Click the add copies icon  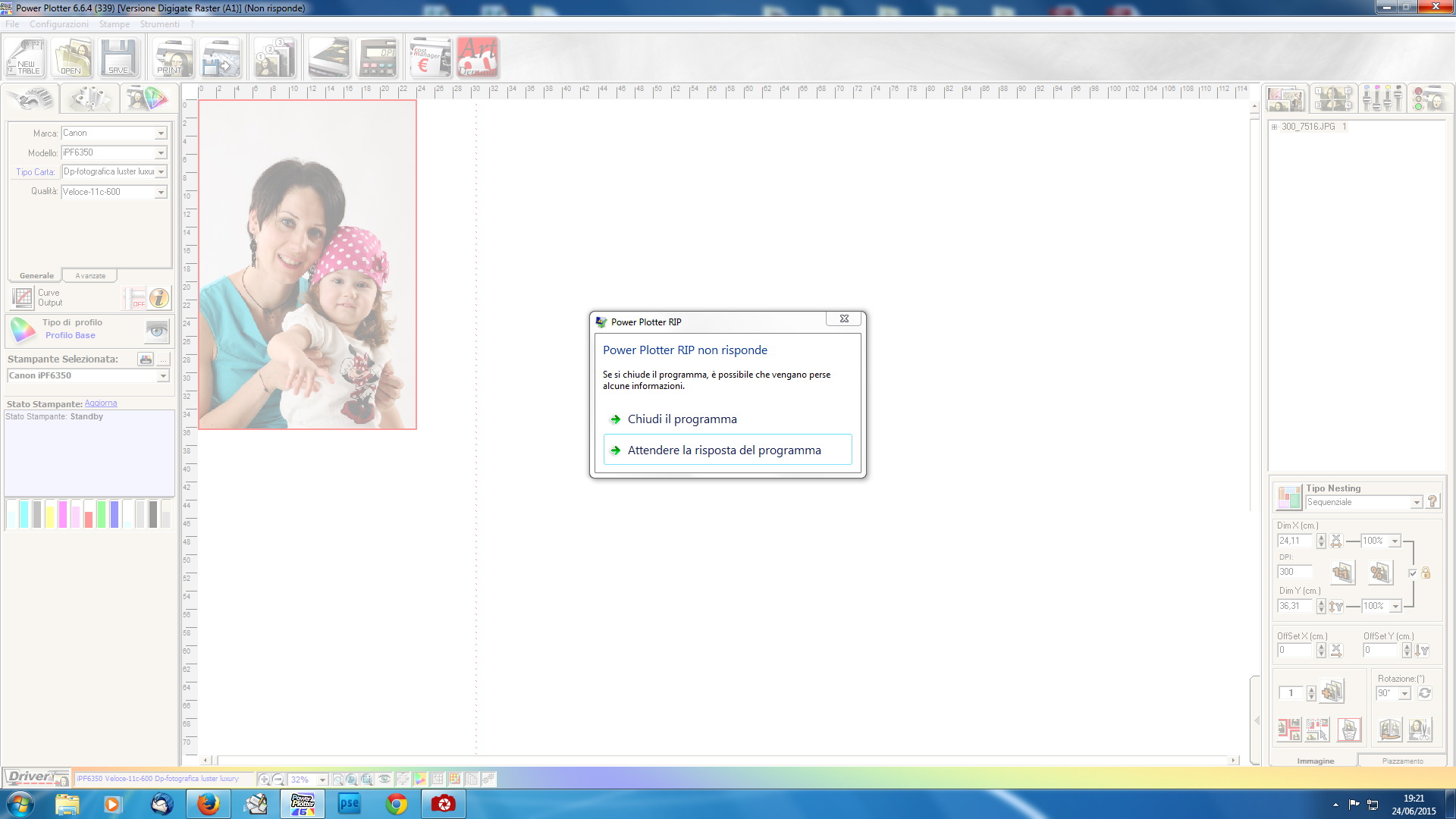tap(1332, 691)
